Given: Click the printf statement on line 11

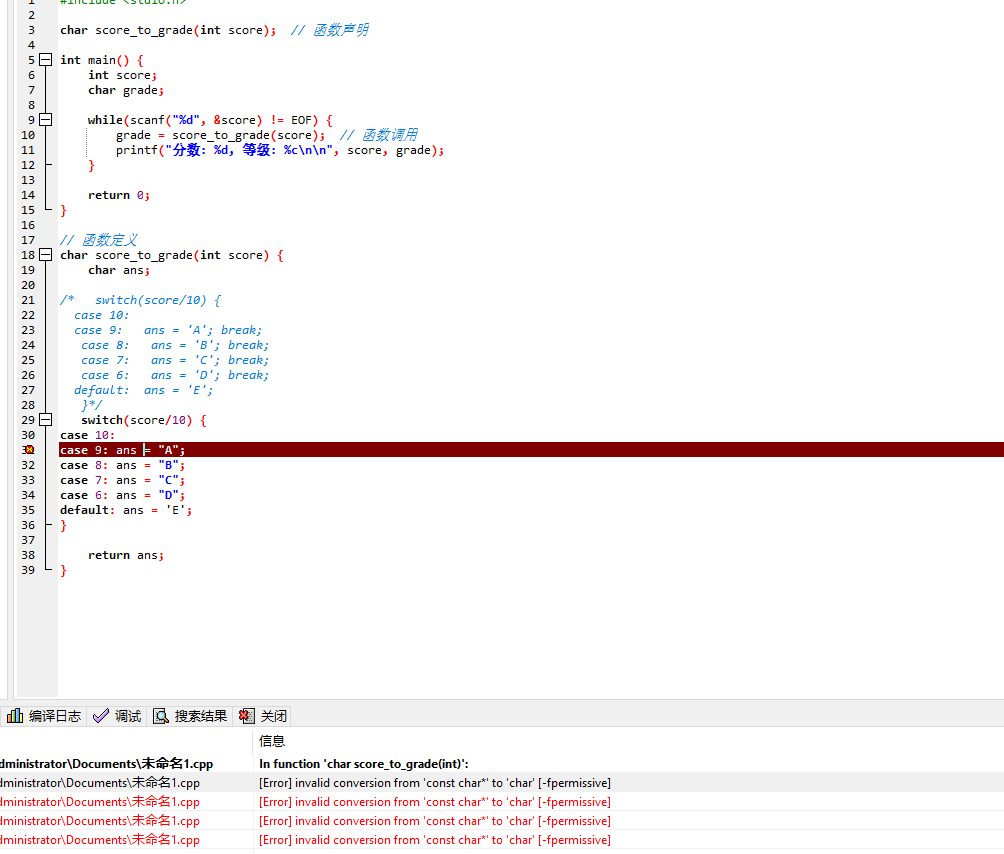Looking at the screenshot, I should point(280,150).
